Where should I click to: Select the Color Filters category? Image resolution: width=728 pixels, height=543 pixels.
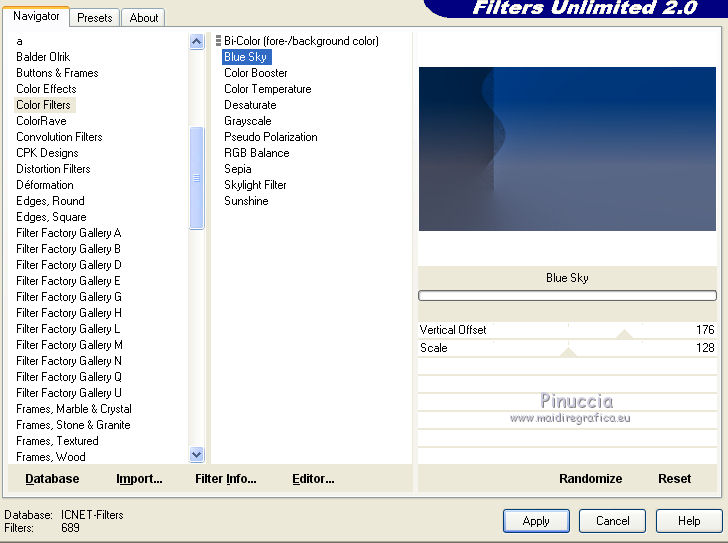pyautogui.click(x=45, y=105)
